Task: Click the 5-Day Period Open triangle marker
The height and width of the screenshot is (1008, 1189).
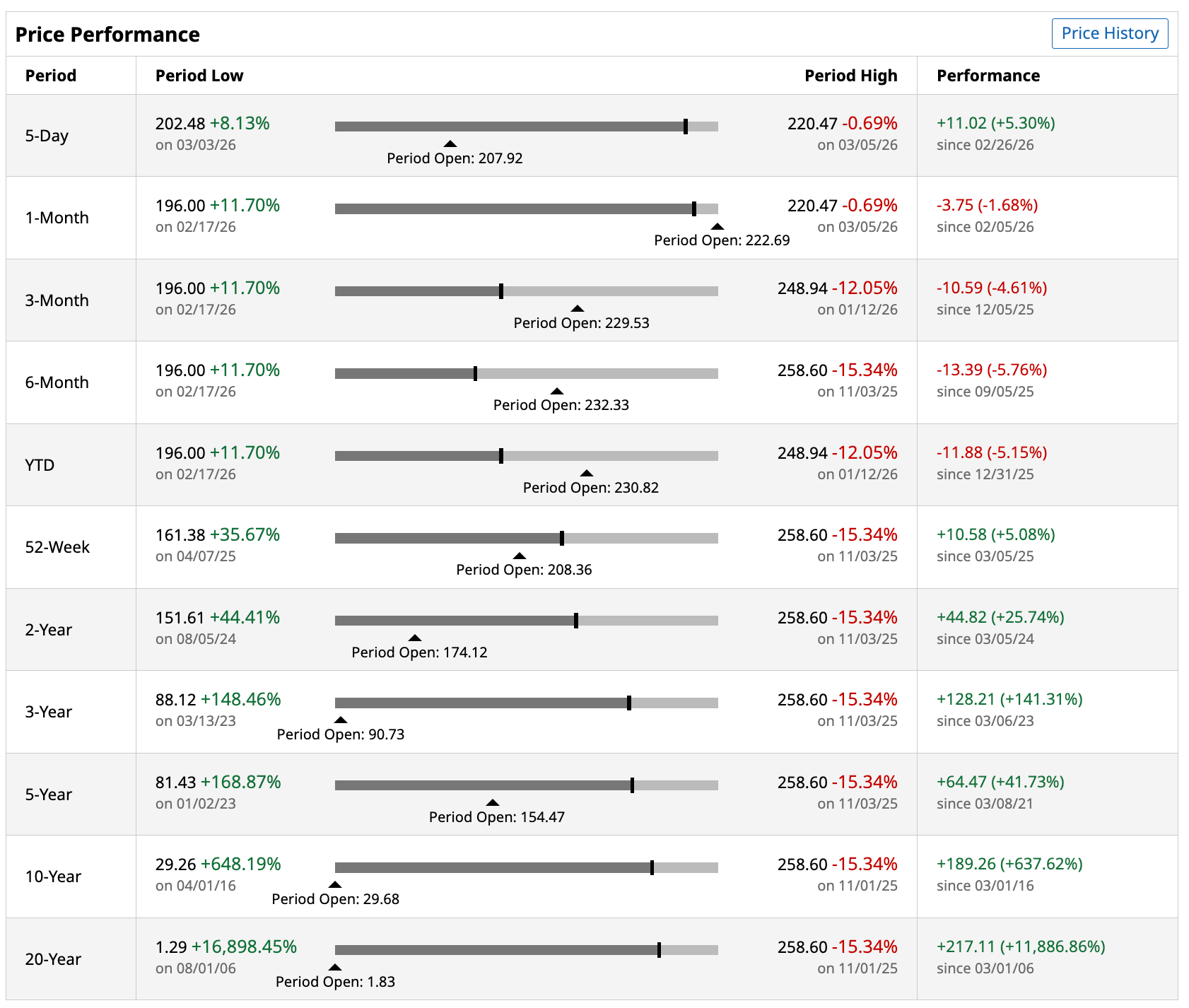Action: tap(450, 143)
